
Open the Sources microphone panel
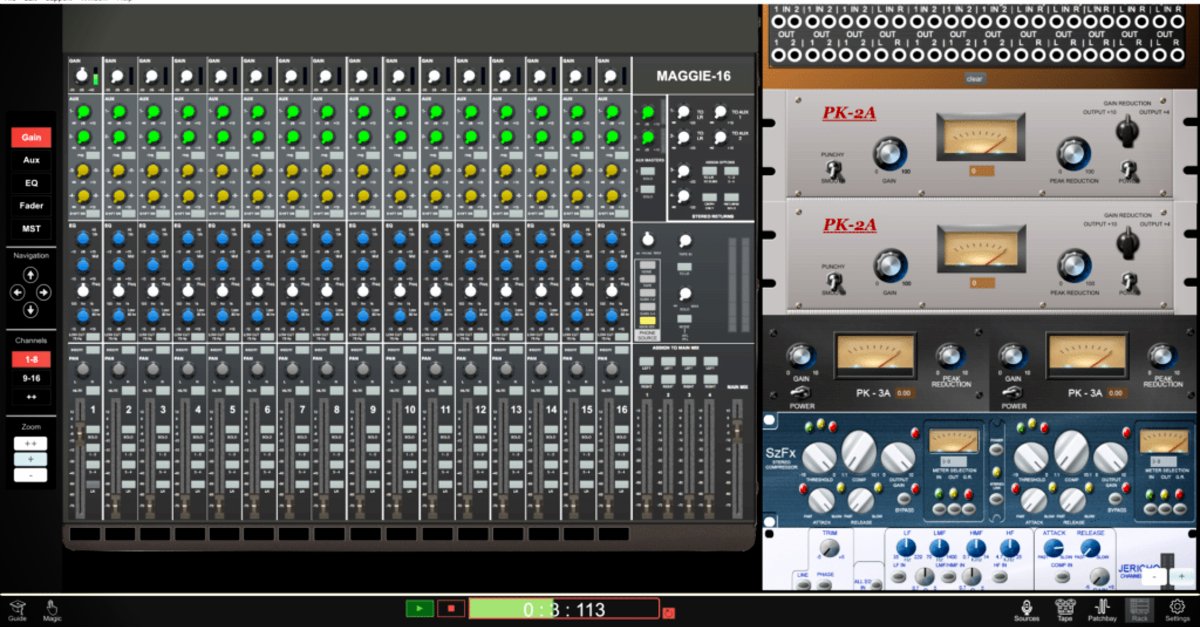(x=1027, y=609)
